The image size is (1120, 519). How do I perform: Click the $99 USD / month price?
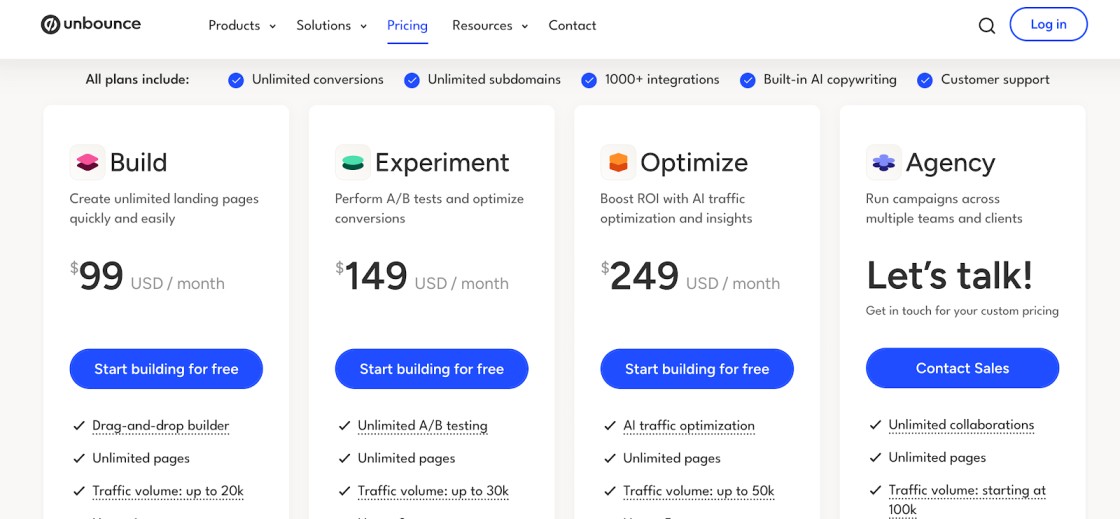pos(147,277)
